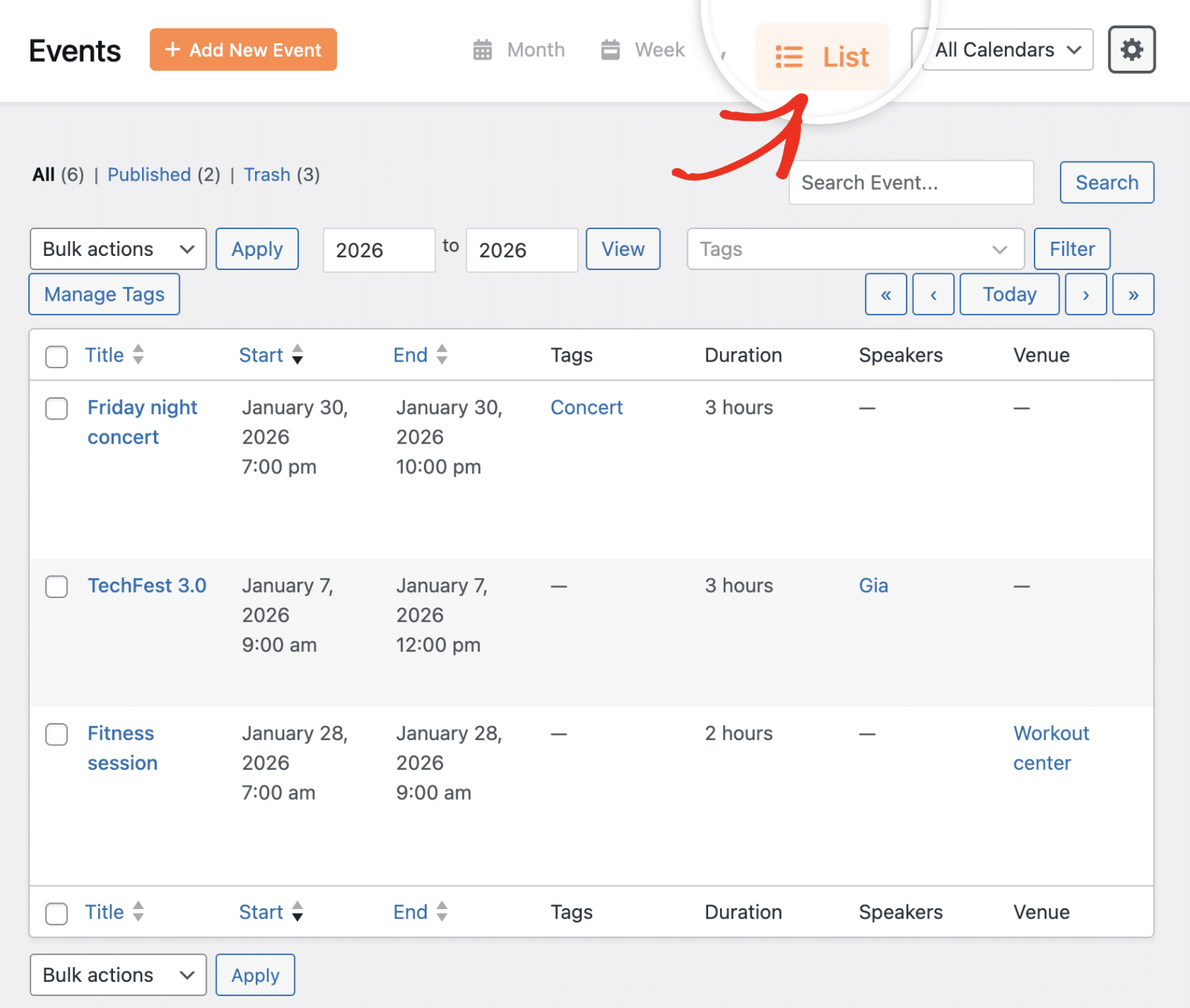This screenshot has height=1008, width=1190.
Task: Open the Workout center venue link
Action: pos(1050,748)
